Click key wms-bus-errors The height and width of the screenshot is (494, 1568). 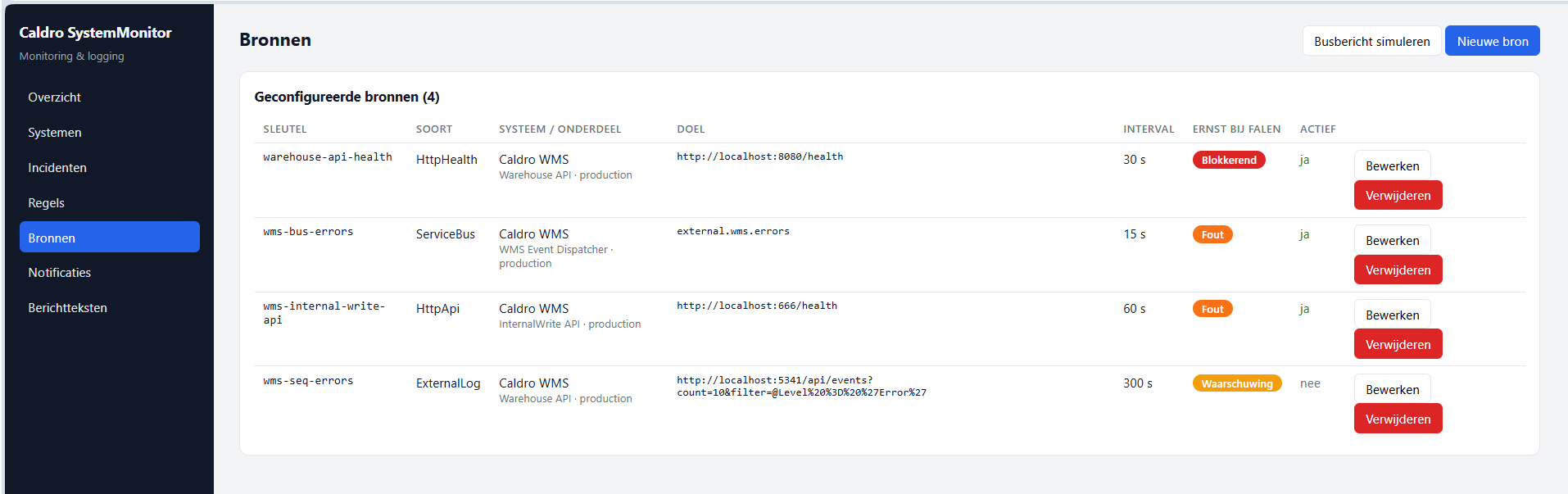click(x=308, y=232)
